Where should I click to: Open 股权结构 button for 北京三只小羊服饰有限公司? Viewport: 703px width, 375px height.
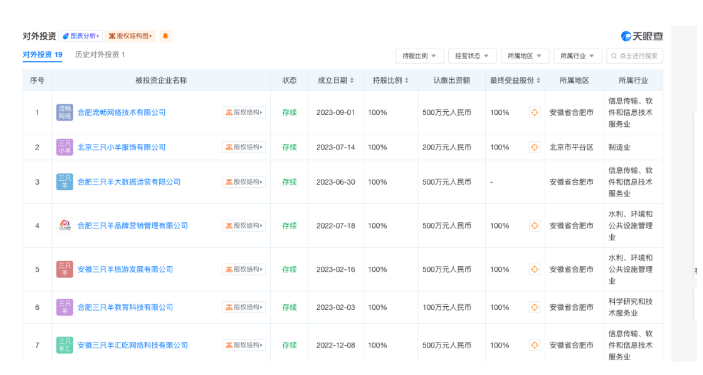[244, 147]
